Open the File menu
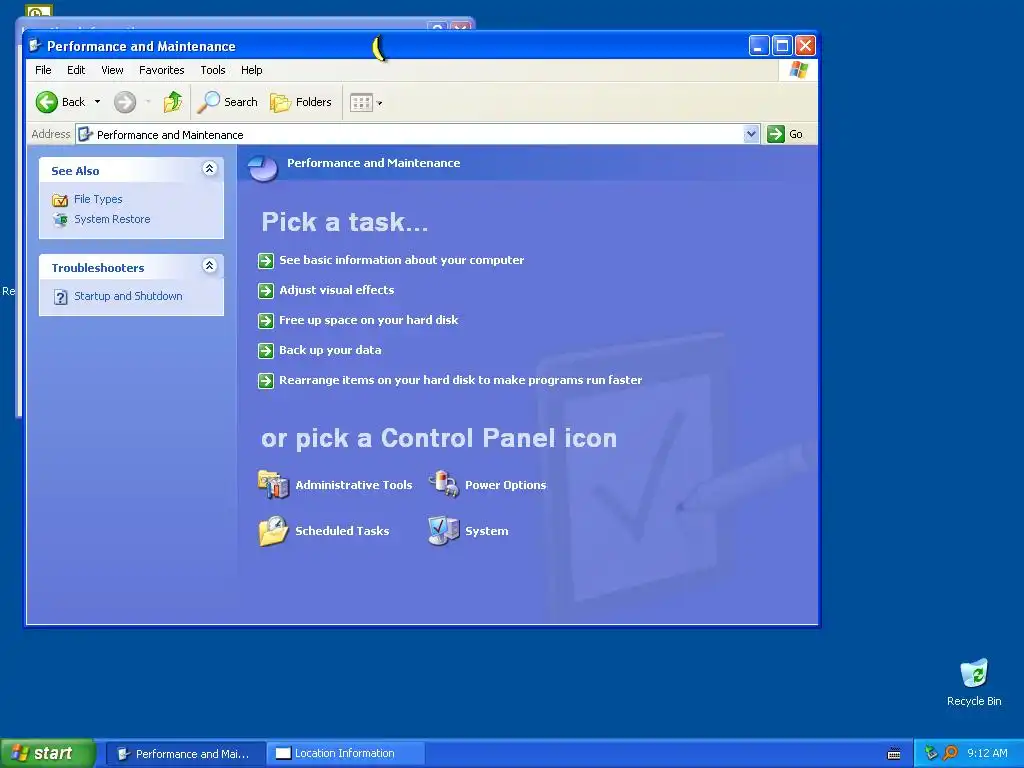The height and width of the screenshot is (768, 1024). tap(43, 70)
